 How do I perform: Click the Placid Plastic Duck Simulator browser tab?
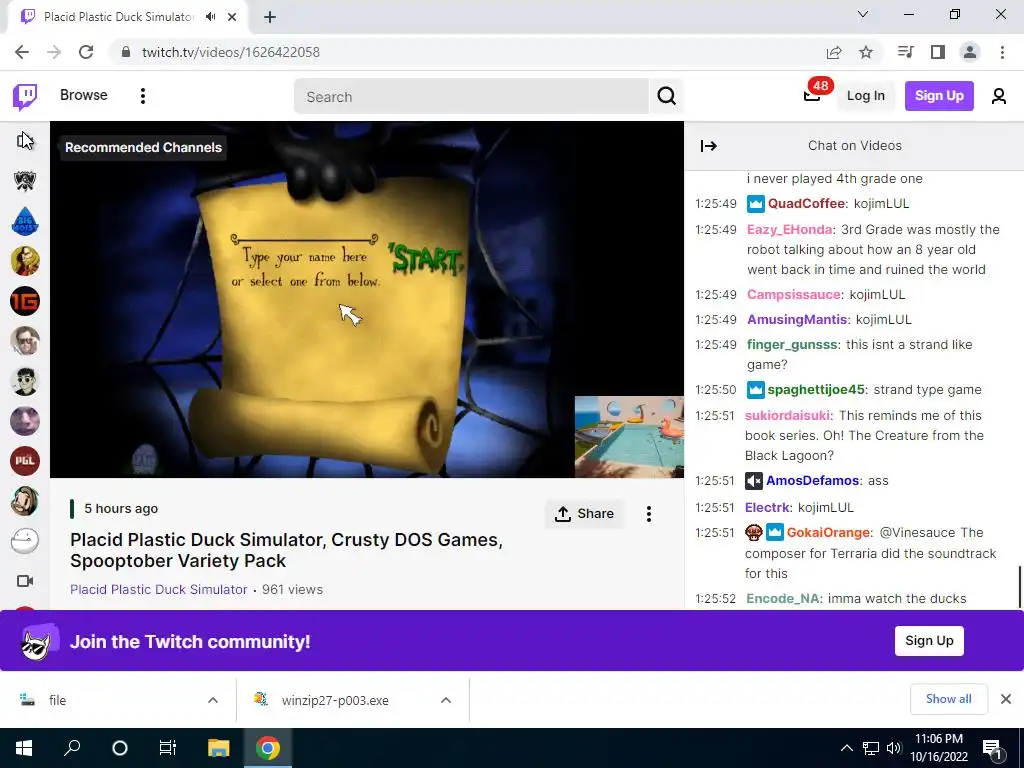pos(119,17)
